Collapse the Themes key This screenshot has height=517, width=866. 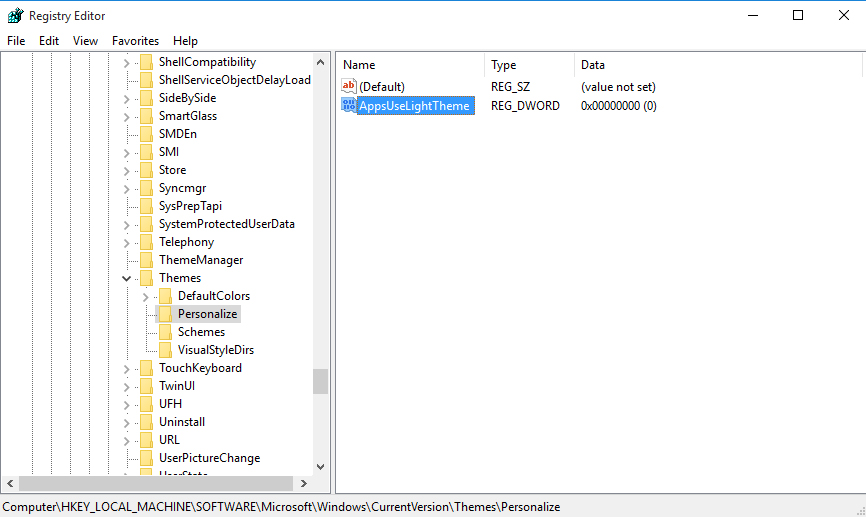tap(126, 278)
